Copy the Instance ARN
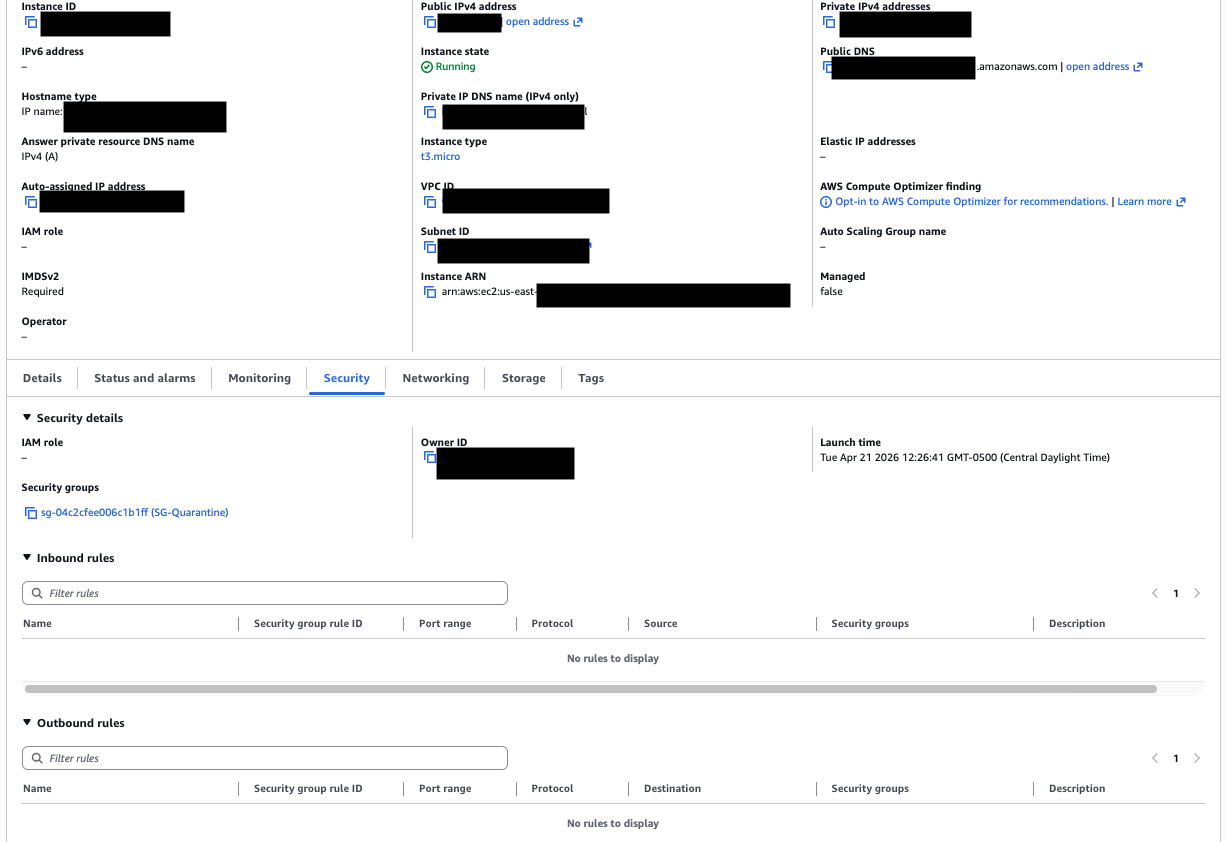Screen dimensions: 1226x842 tap(430, 292)
